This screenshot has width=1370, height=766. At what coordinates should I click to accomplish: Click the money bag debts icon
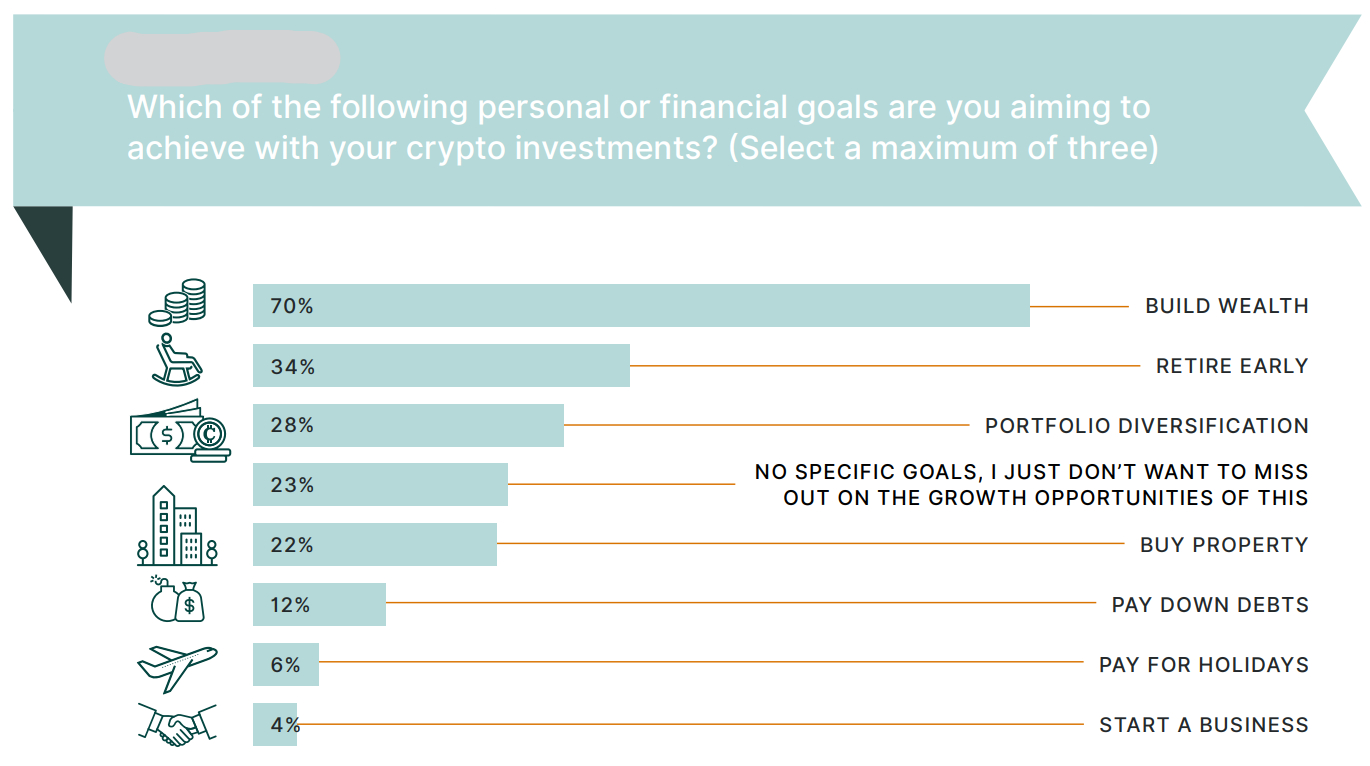pos(177,599)
